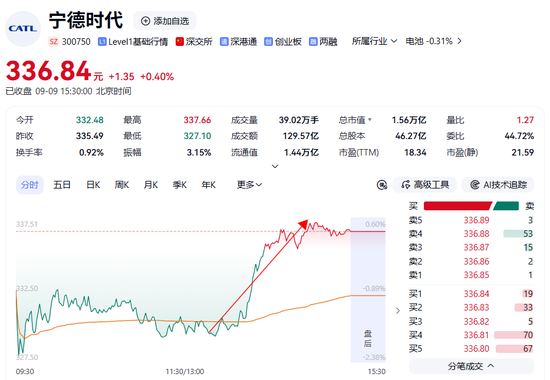Image resolution: width=550 pixels, height=380 pixels.
Task: Click the 深港通 tag icon
Action: 224,42
